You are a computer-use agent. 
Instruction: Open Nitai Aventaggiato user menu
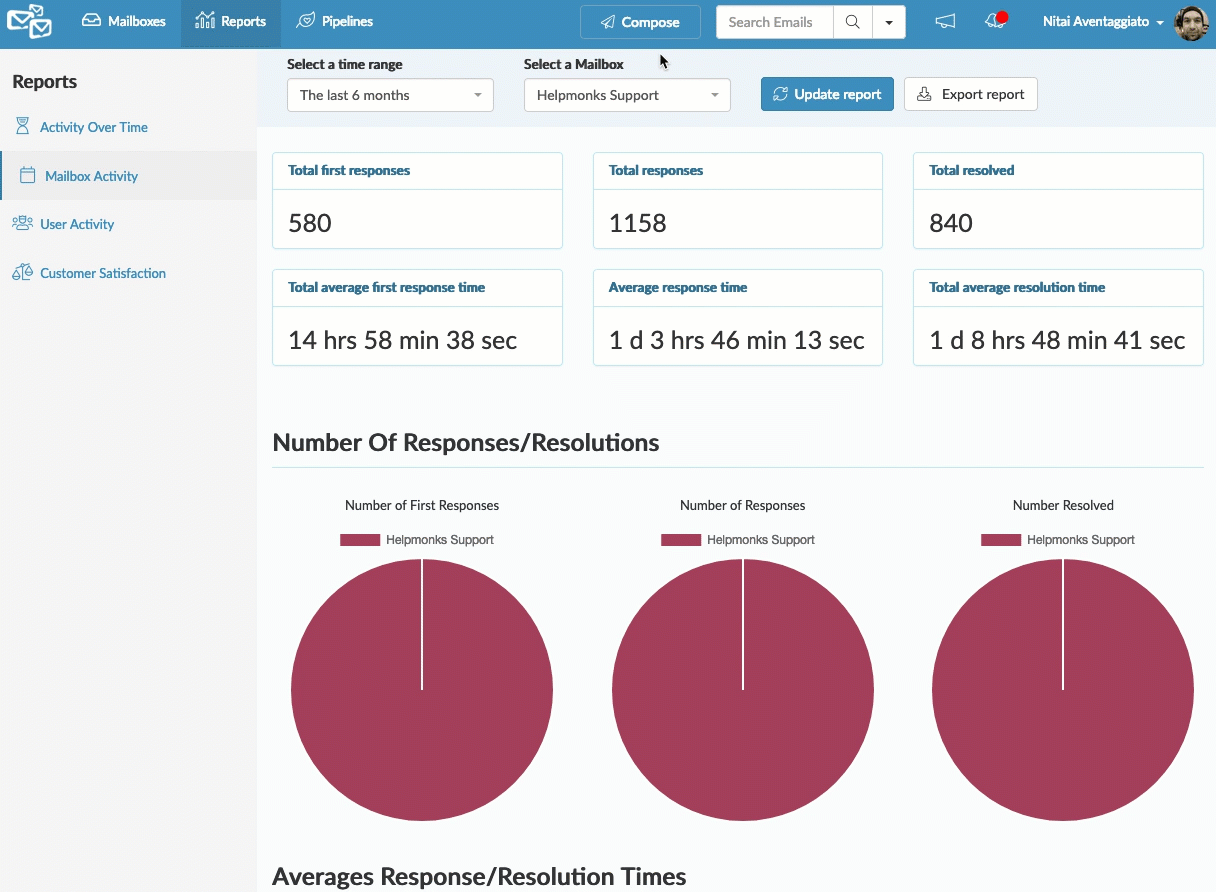tap(1103, 21)
